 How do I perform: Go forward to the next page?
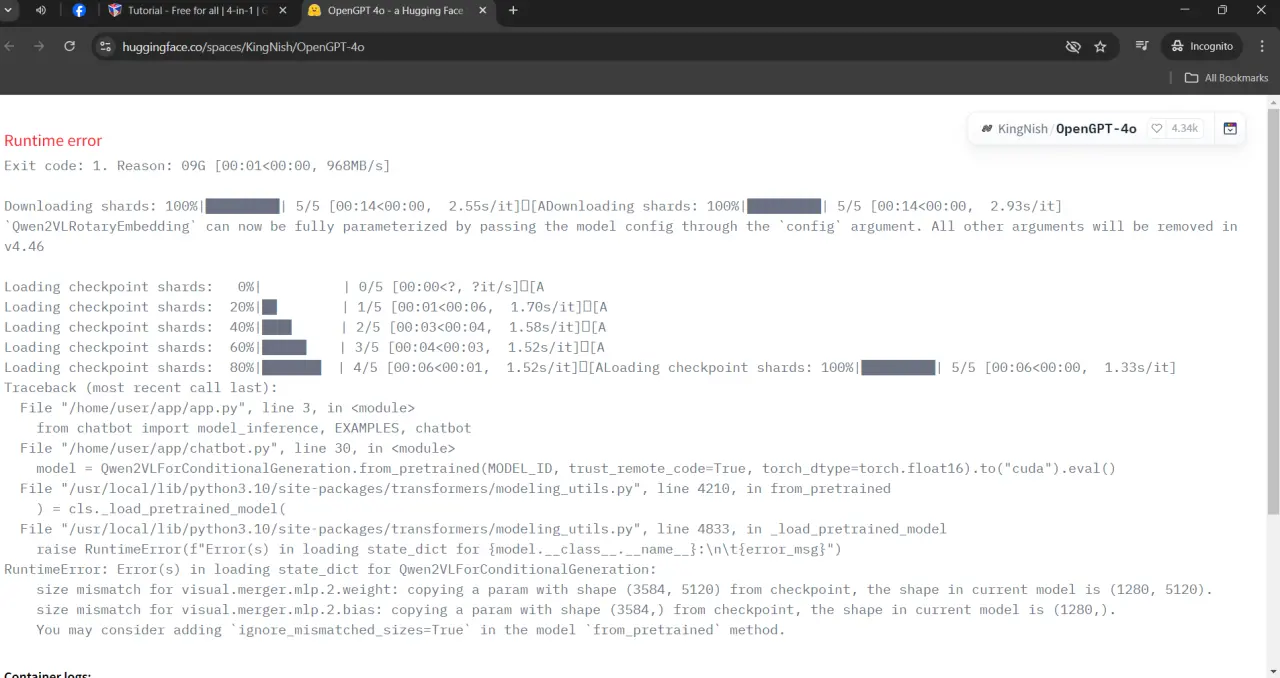[39, 46]
